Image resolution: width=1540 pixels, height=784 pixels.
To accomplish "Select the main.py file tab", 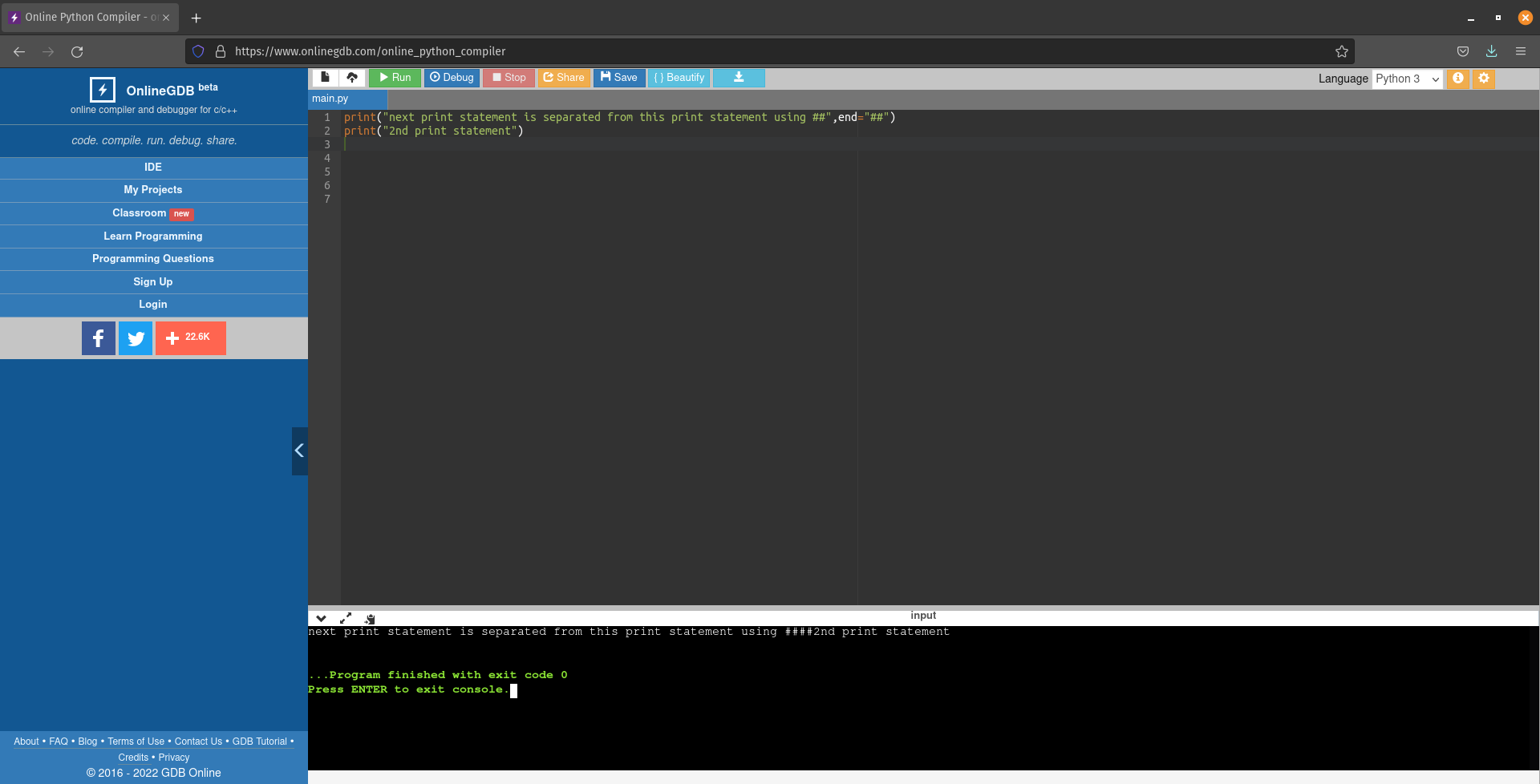I will (347, 99).
